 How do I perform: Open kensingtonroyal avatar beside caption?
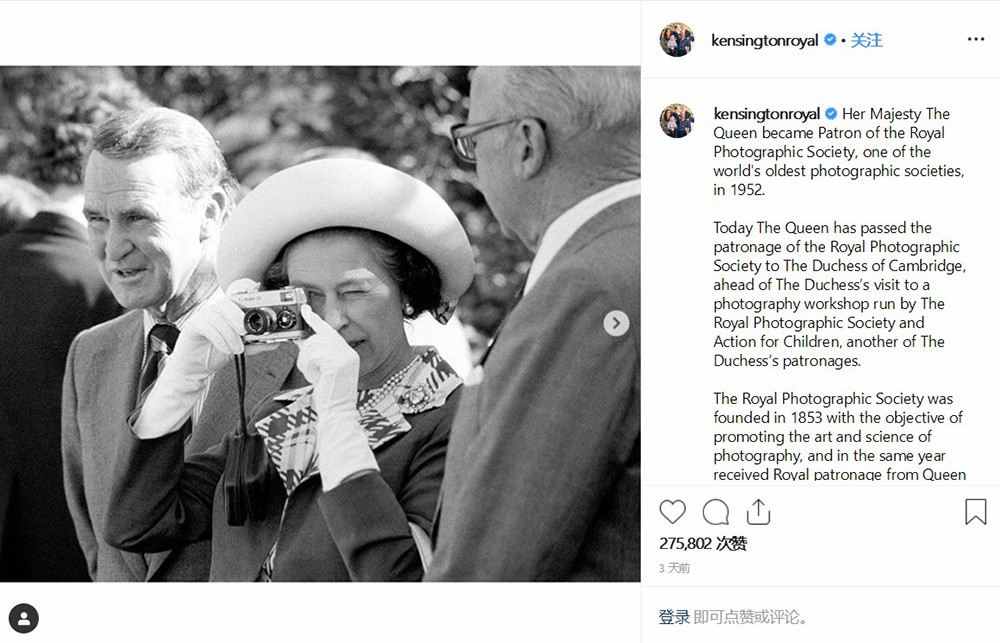click(x=677, y=121)
